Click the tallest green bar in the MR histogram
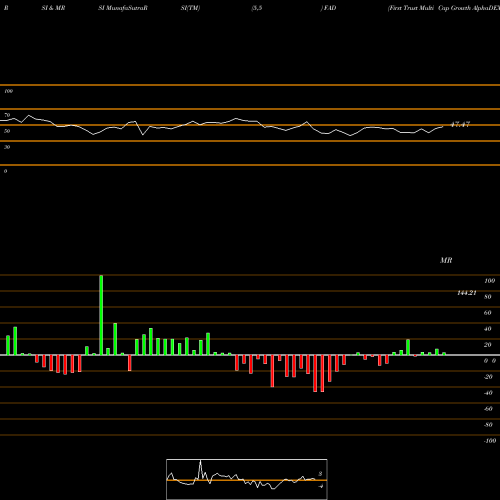 (x=101, y=315)
